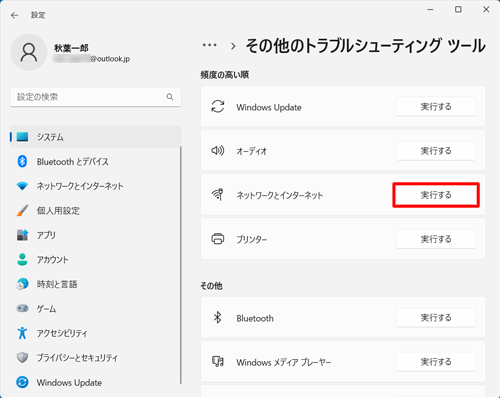
Task: Click the 時刻と言語 globe clock icon
Action: click(x=22, y=284)
